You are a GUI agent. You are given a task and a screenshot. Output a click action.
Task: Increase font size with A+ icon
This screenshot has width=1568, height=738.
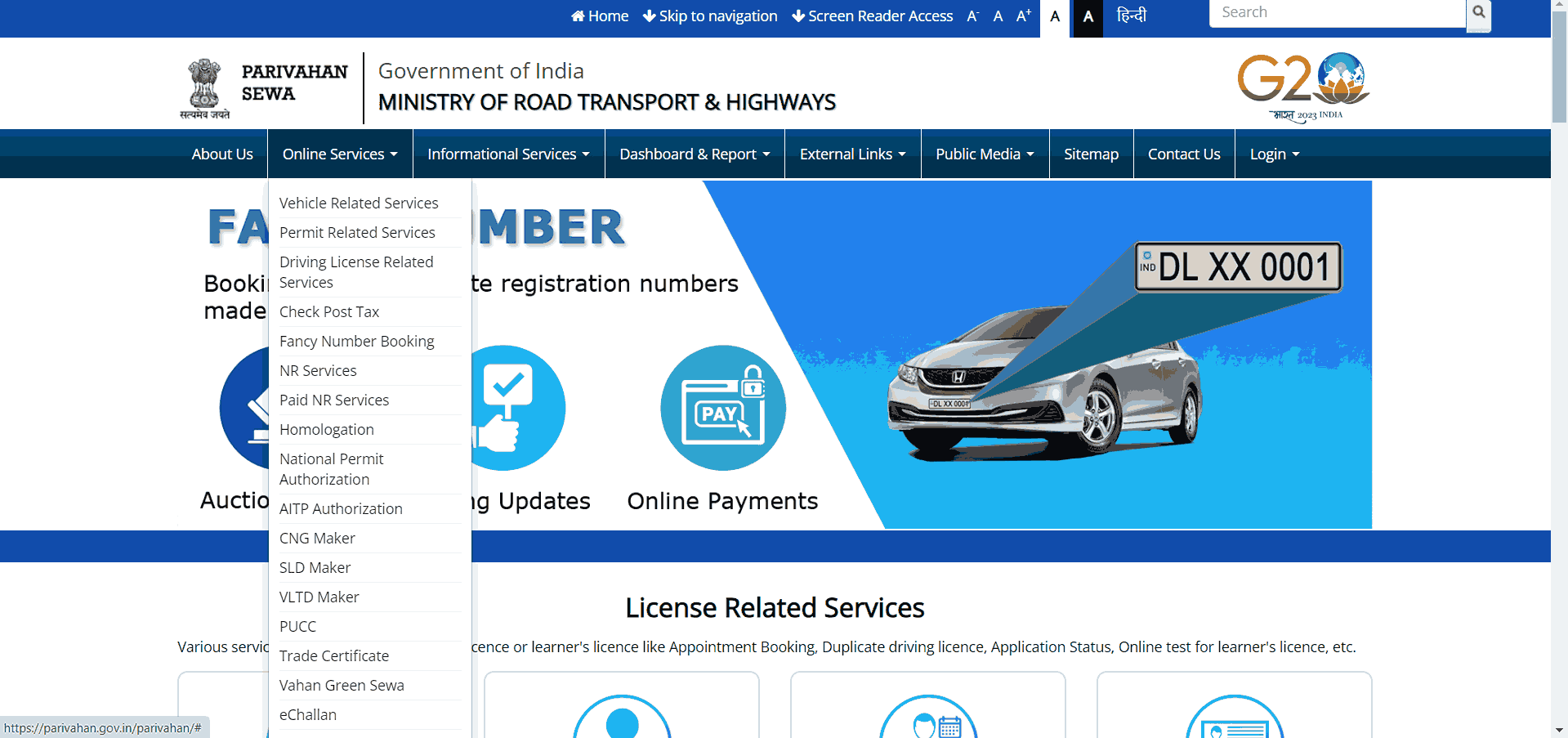(1023, 16)
